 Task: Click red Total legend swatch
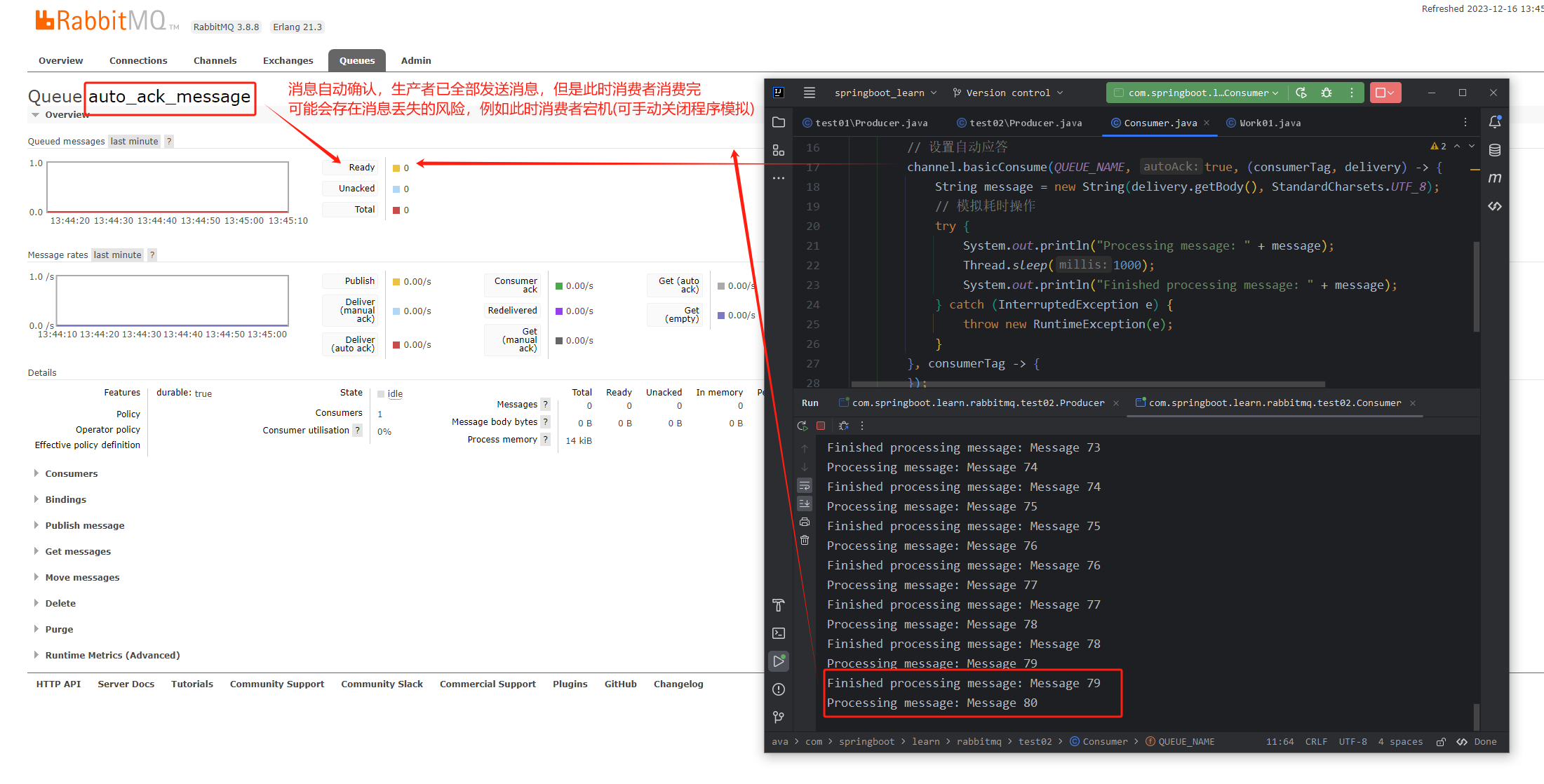pyautogui.click(x=396, y=210)
